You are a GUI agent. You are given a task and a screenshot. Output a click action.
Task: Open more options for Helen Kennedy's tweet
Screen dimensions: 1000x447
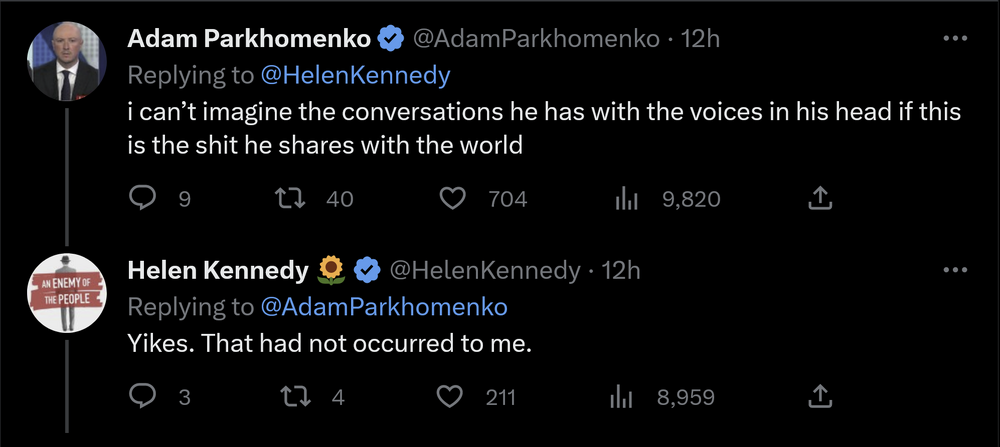[956, 270]
